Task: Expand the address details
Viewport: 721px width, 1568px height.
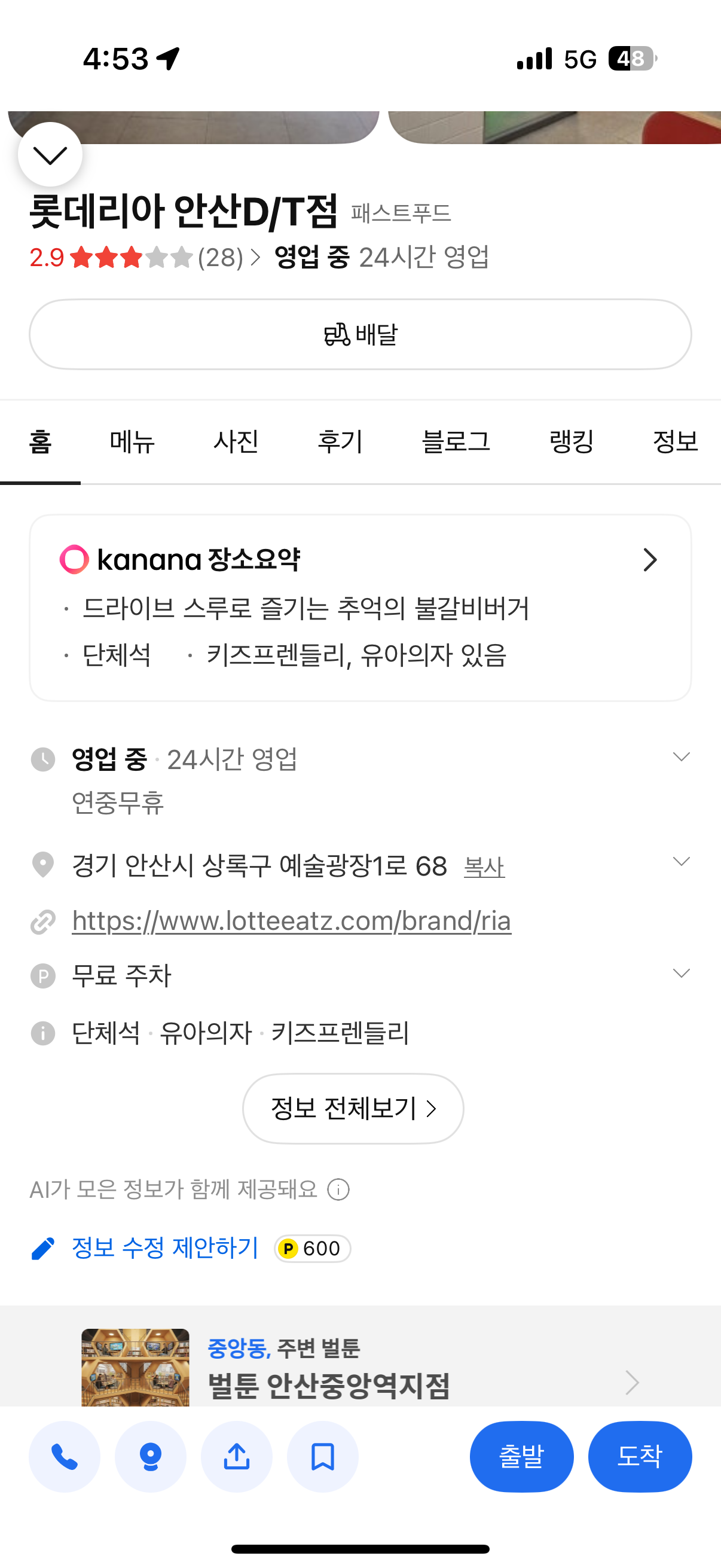Action: click(681, 861)
